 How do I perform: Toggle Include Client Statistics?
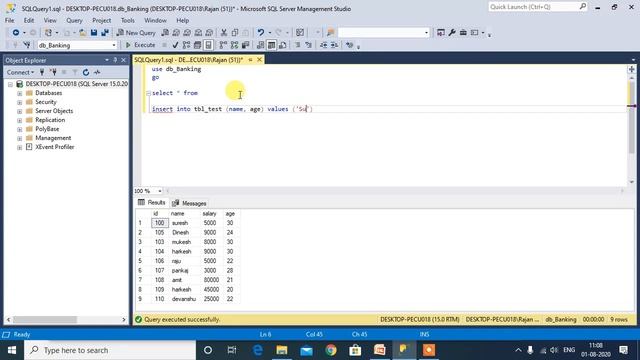point(245,45)
